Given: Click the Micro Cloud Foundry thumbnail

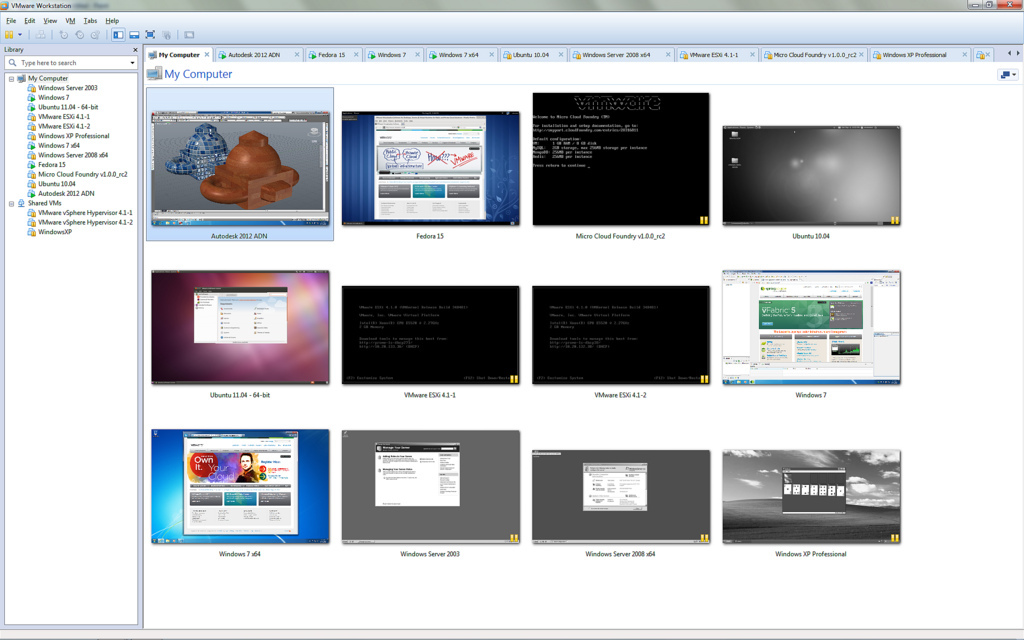Looking at the screenshot, I should coord(620,159).
